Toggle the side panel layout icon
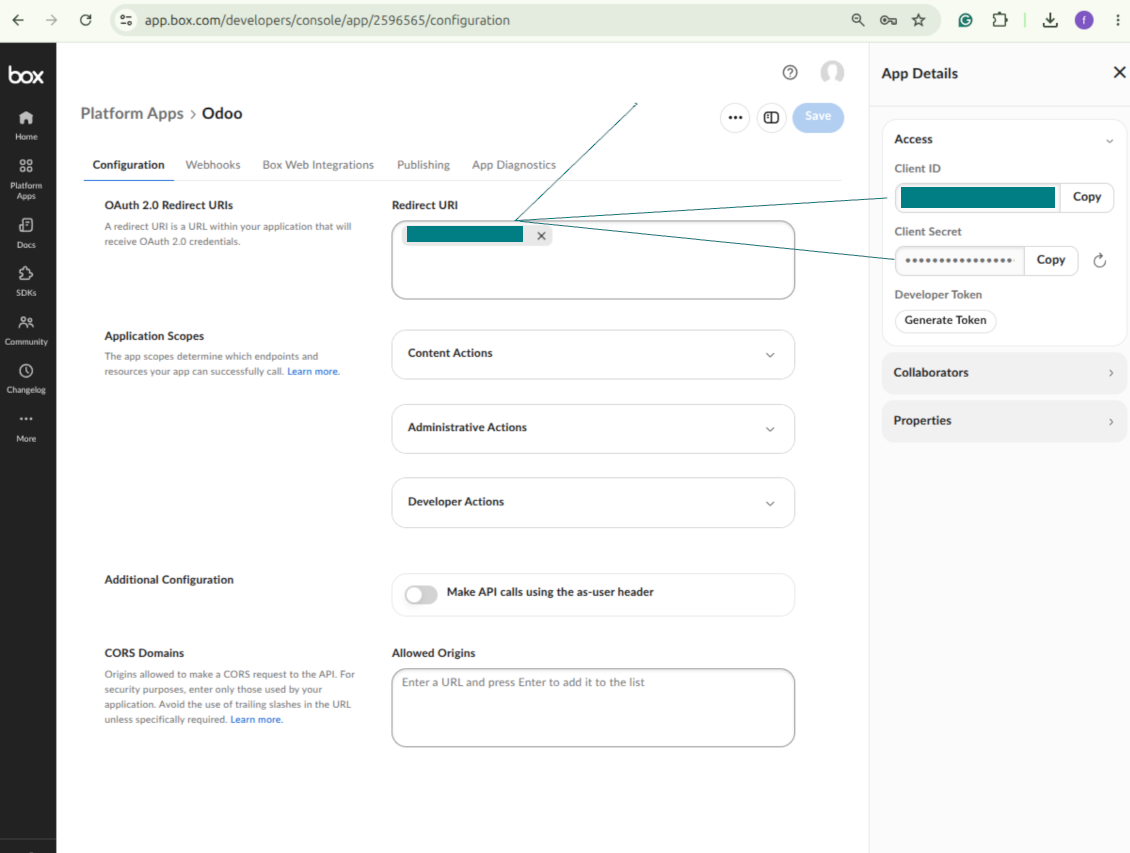Screen dimensions: 1130x853 tap(771, 117)
